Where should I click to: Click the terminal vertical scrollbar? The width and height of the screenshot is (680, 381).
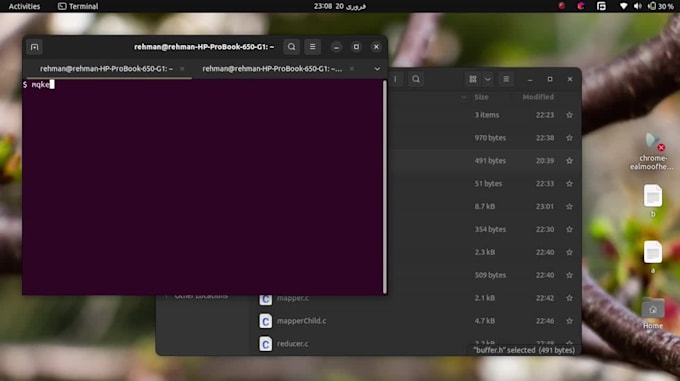click(x=384, y=186)
